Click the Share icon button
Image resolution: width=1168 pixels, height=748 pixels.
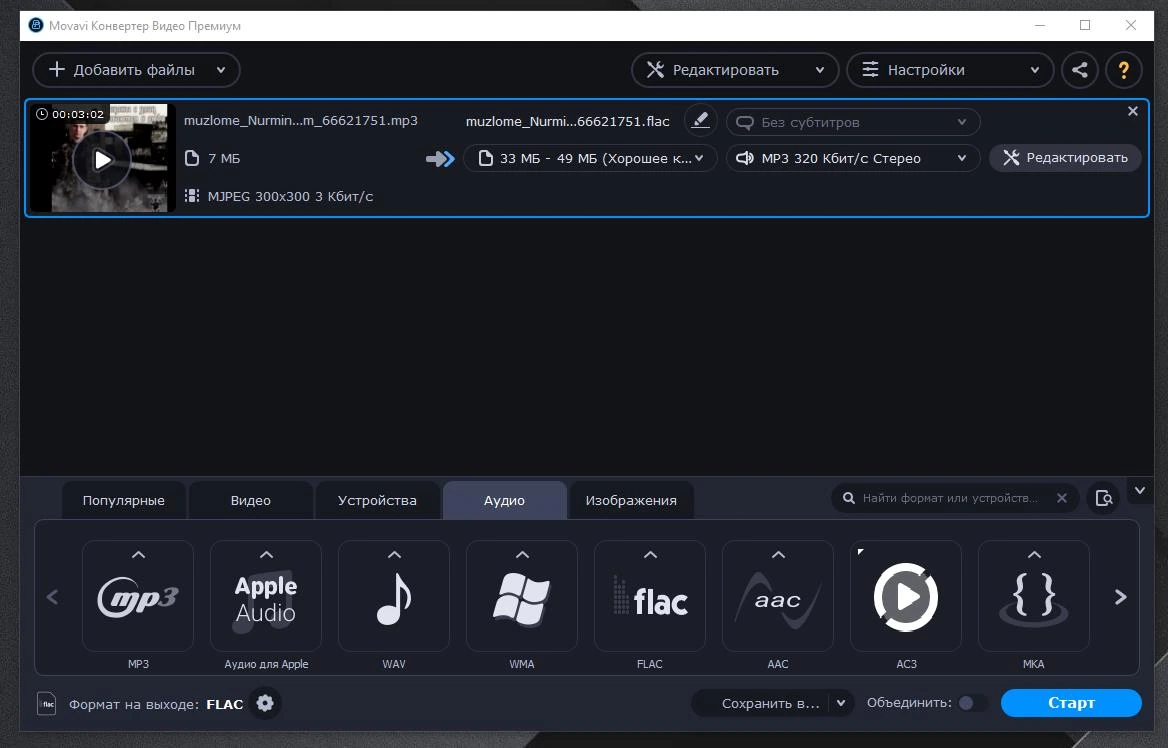click(x=1079, y=70)
